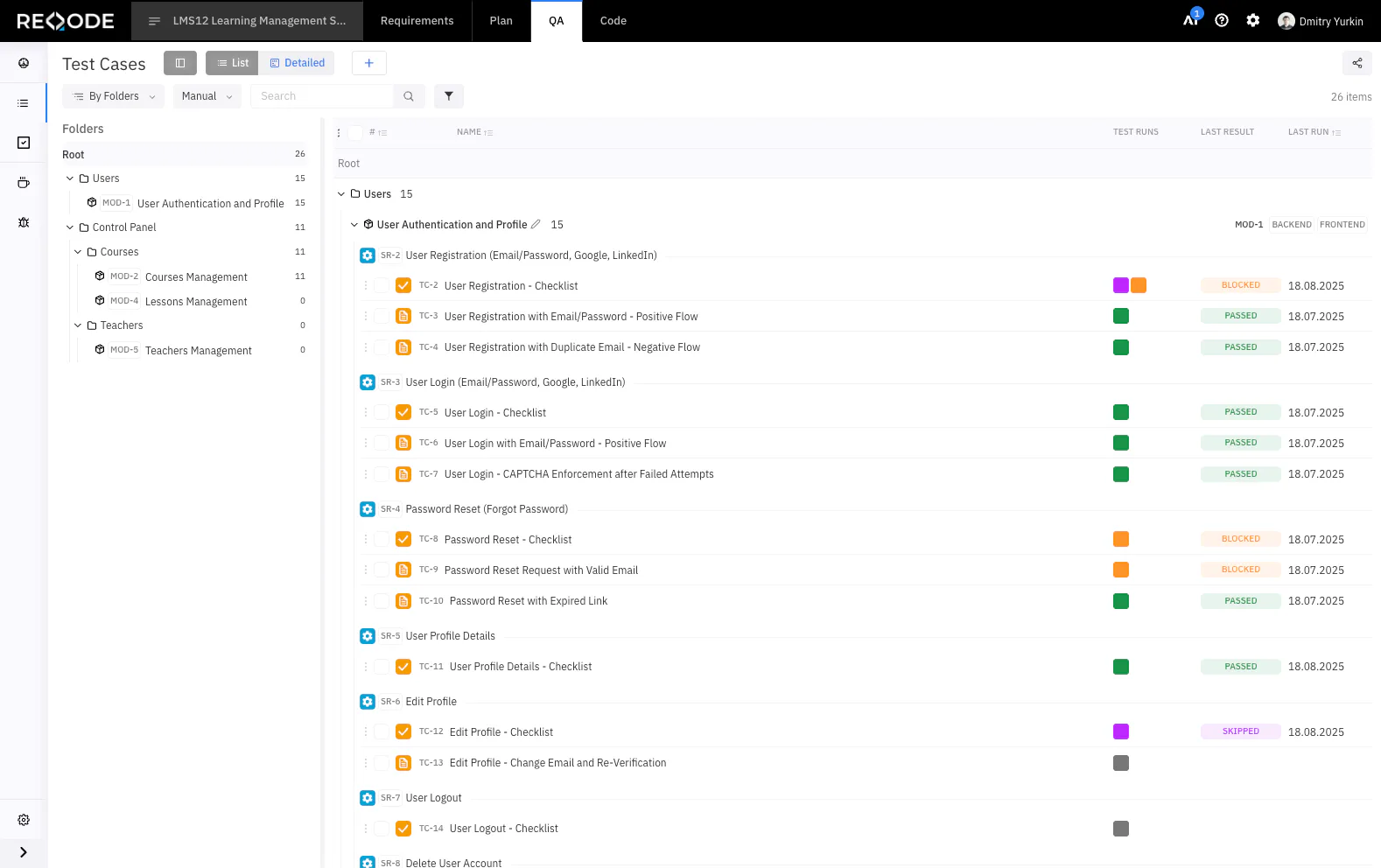This screenshot has width=1381, height=868.
Task: Open the table options three-dot menu
Action: click(339, 133)
